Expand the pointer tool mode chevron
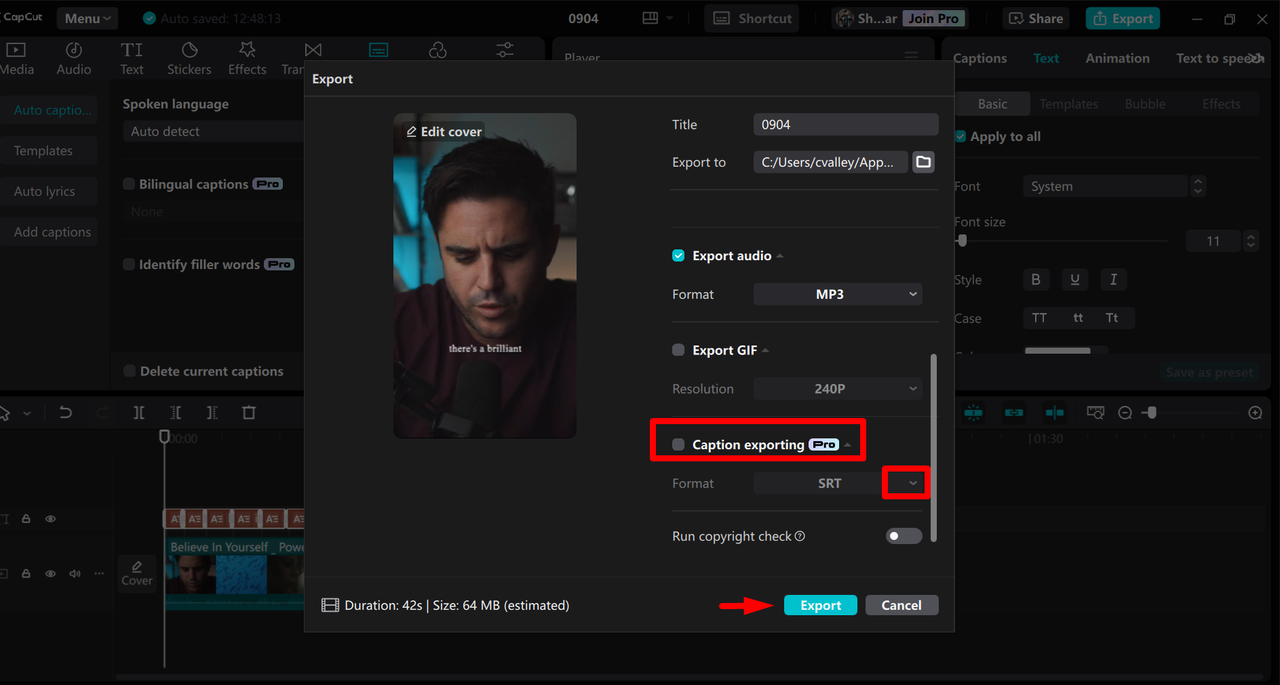Image resolution: width=1280 pixels, height=685 pixels. pos(27,413)
